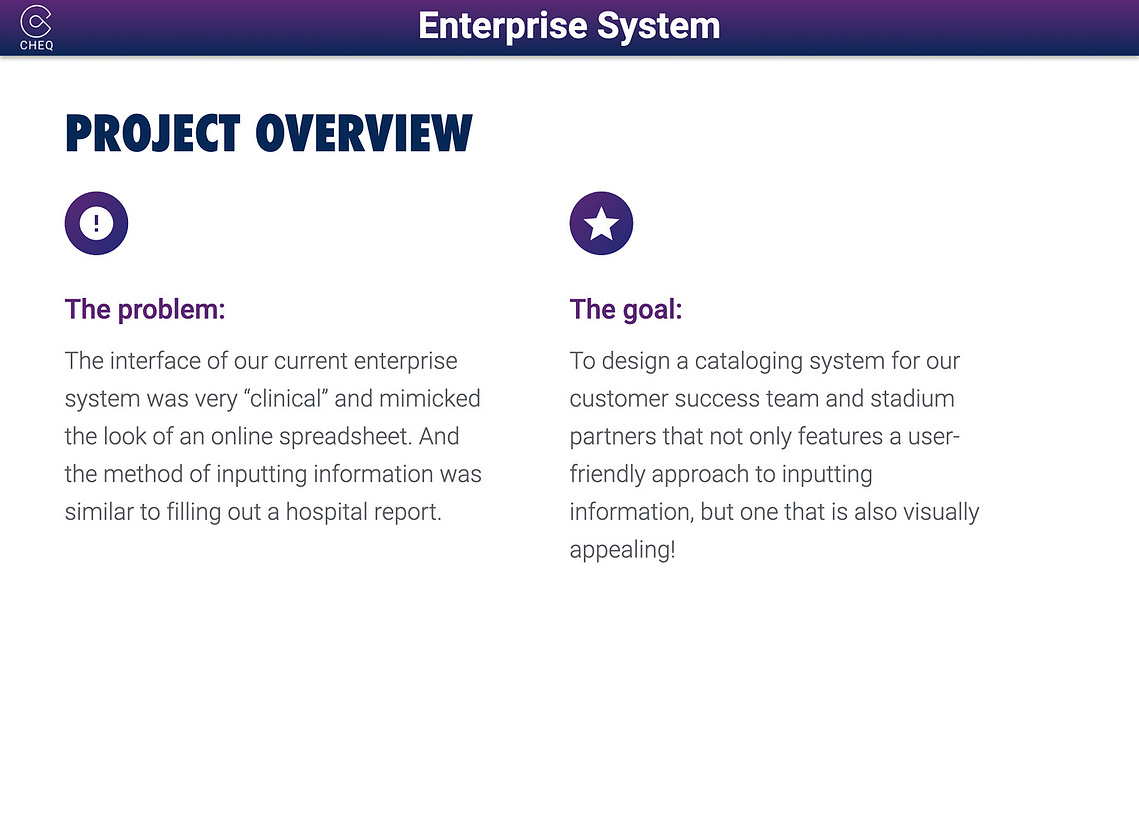The width and height of the screenshot is (1139, 830).
Task: Click the CHEQ logo icon
Action: [36, 21]
